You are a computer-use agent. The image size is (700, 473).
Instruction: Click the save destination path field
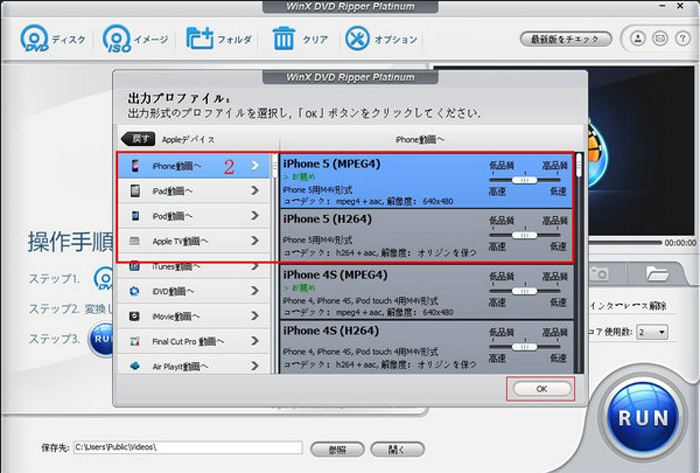(188, 447)
